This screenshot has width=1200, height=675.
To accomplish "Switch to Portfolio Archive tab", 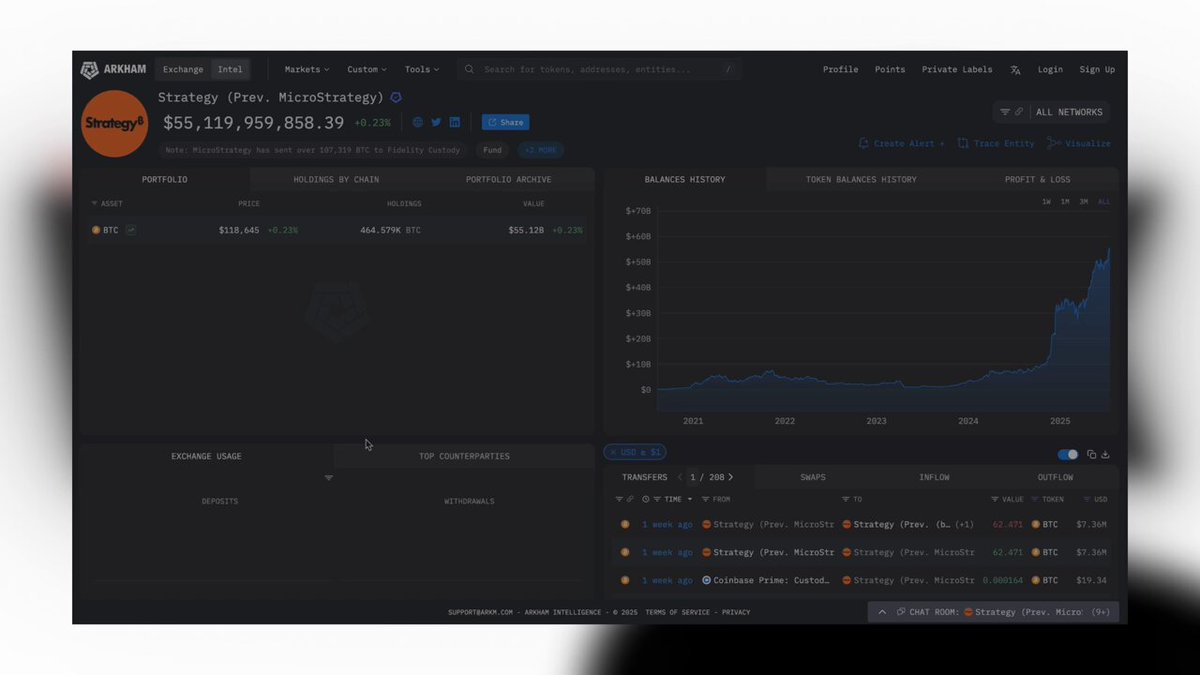I will 508,179.
